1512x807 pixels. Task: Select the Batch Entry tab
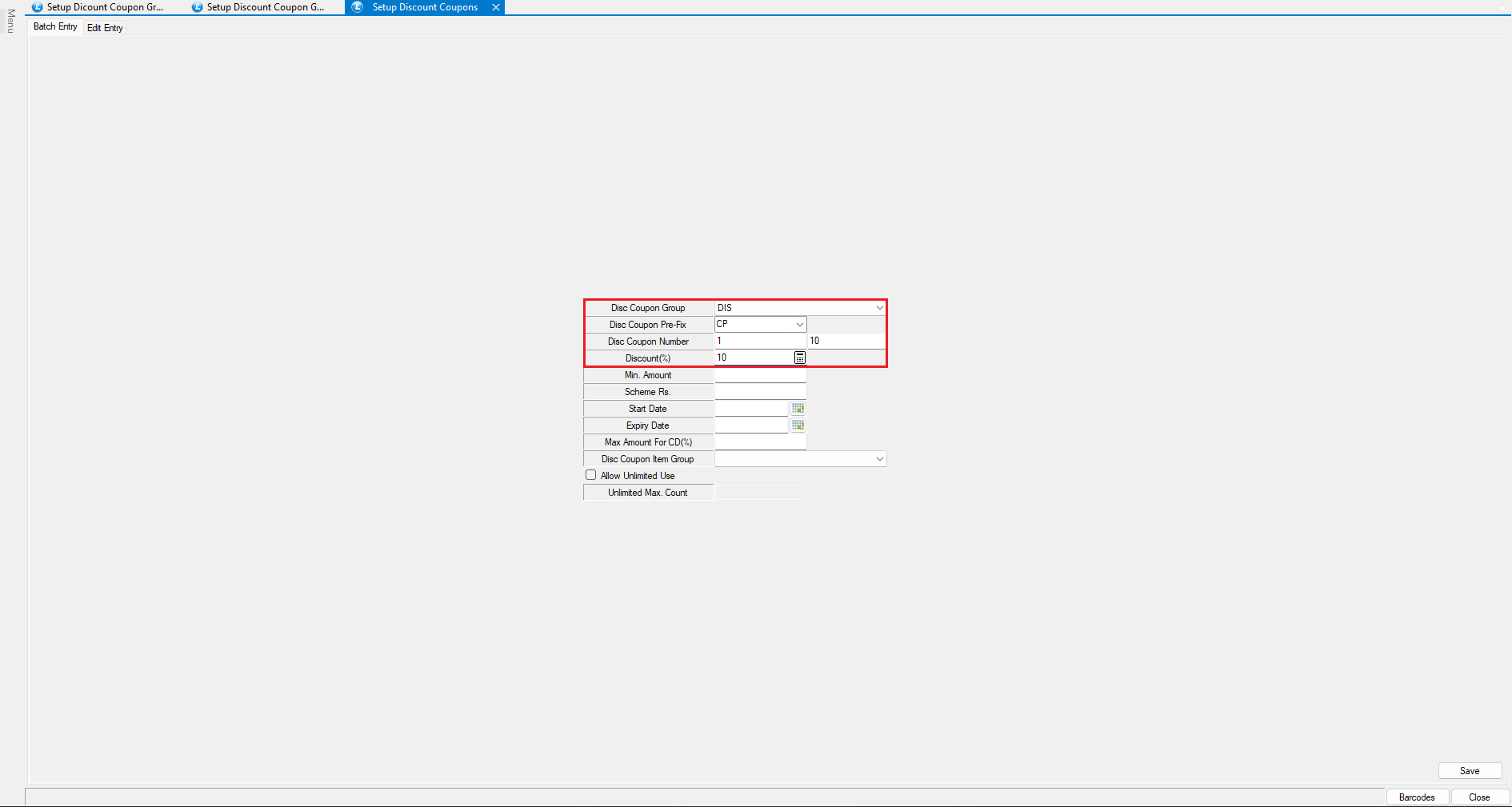pos(55,27)
